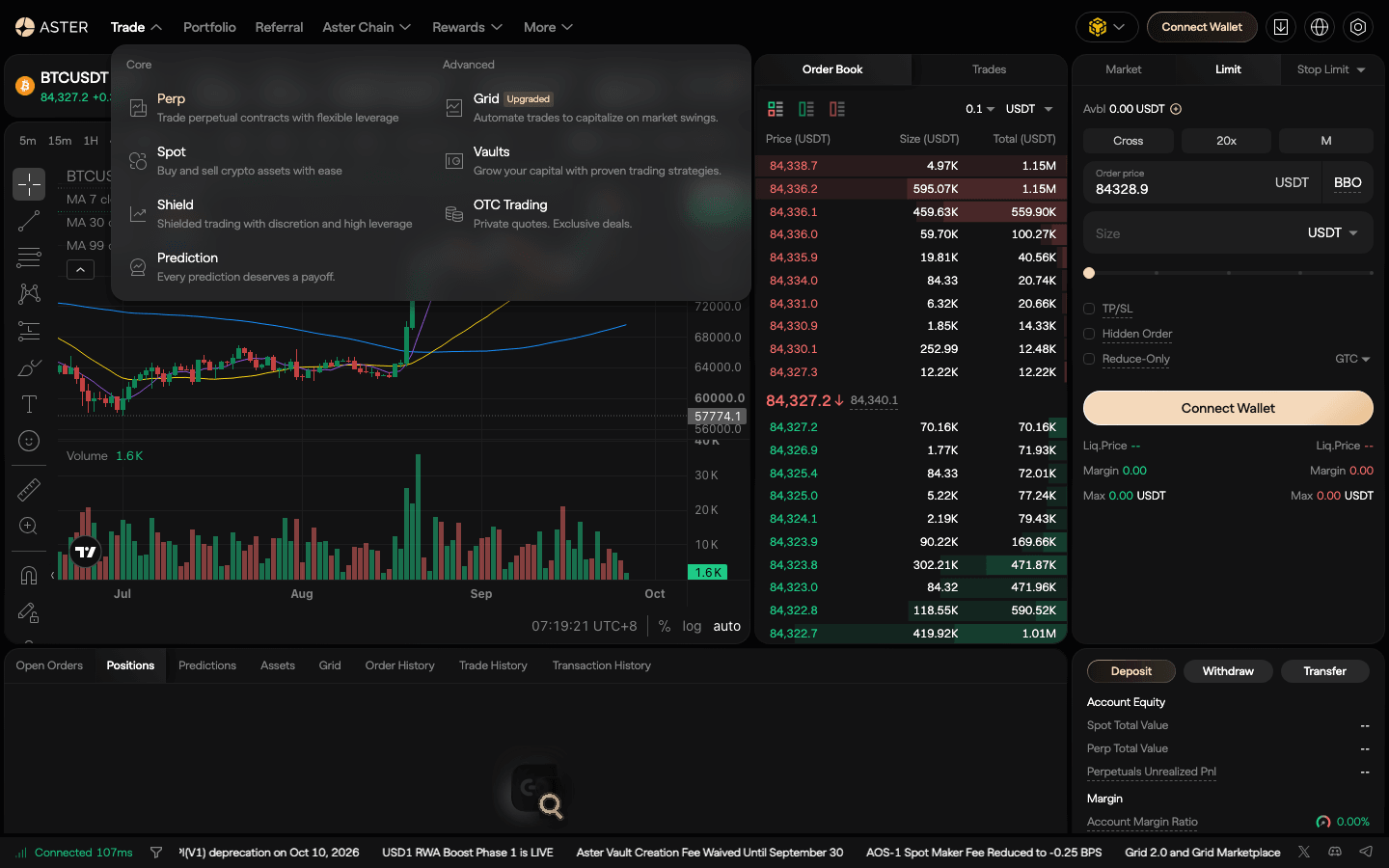Image resolution: width=1389 pixels, height=868 pixels.
Task: Click the order size slider handle
Action: pyautogui.click(x=1089, y=273)
